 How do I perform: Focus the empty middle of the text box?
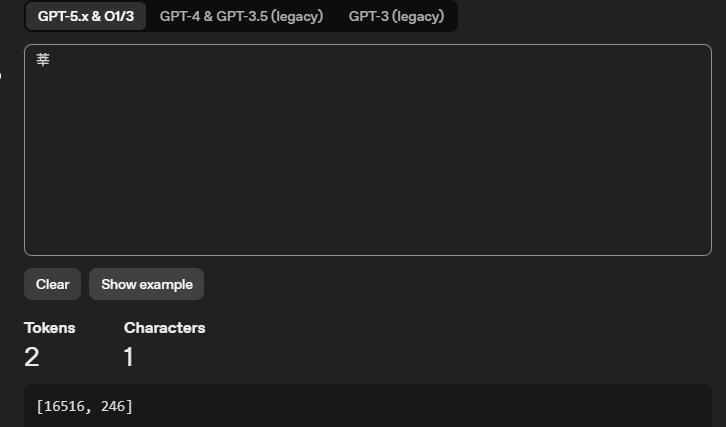[x=368, y=150]
